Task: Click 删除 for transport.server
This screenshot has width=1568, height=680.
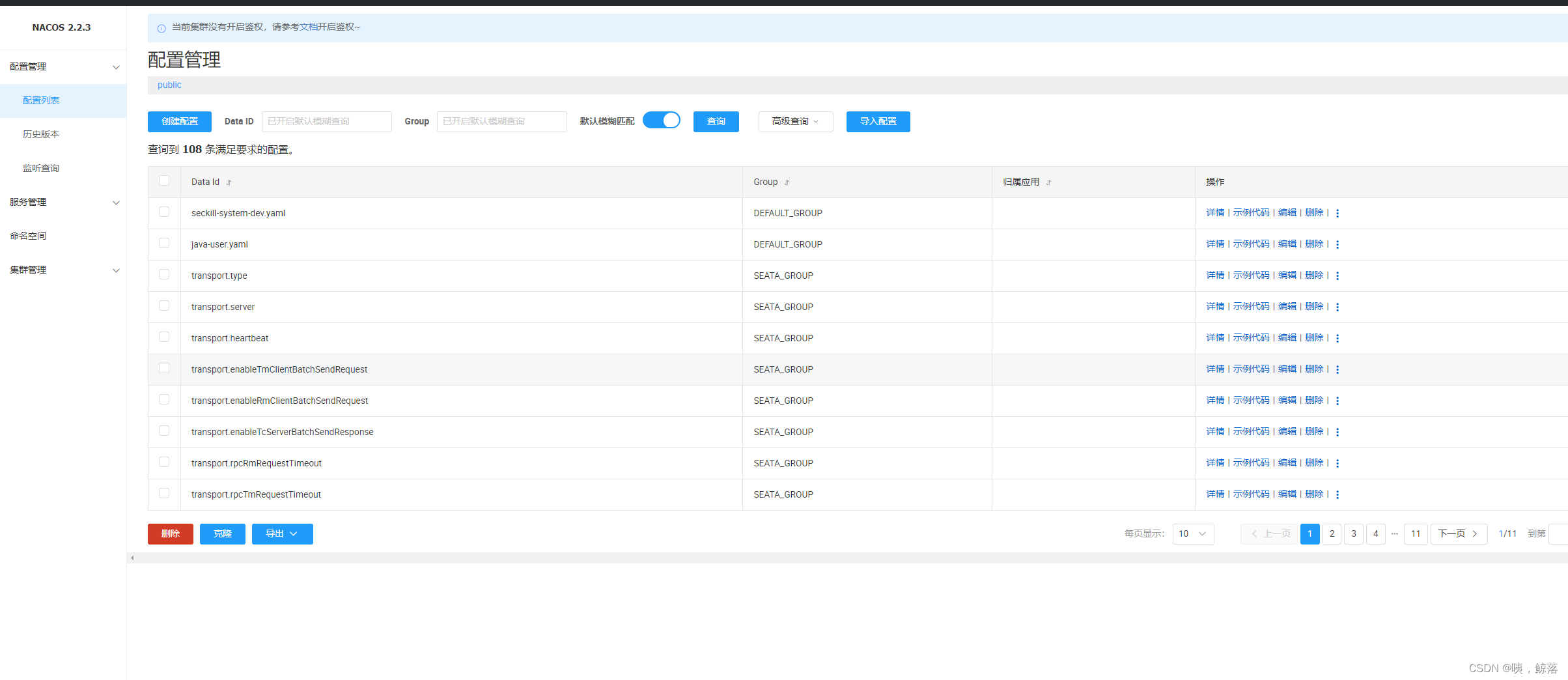Action: pyautogui.click(x=1314, y=306)
